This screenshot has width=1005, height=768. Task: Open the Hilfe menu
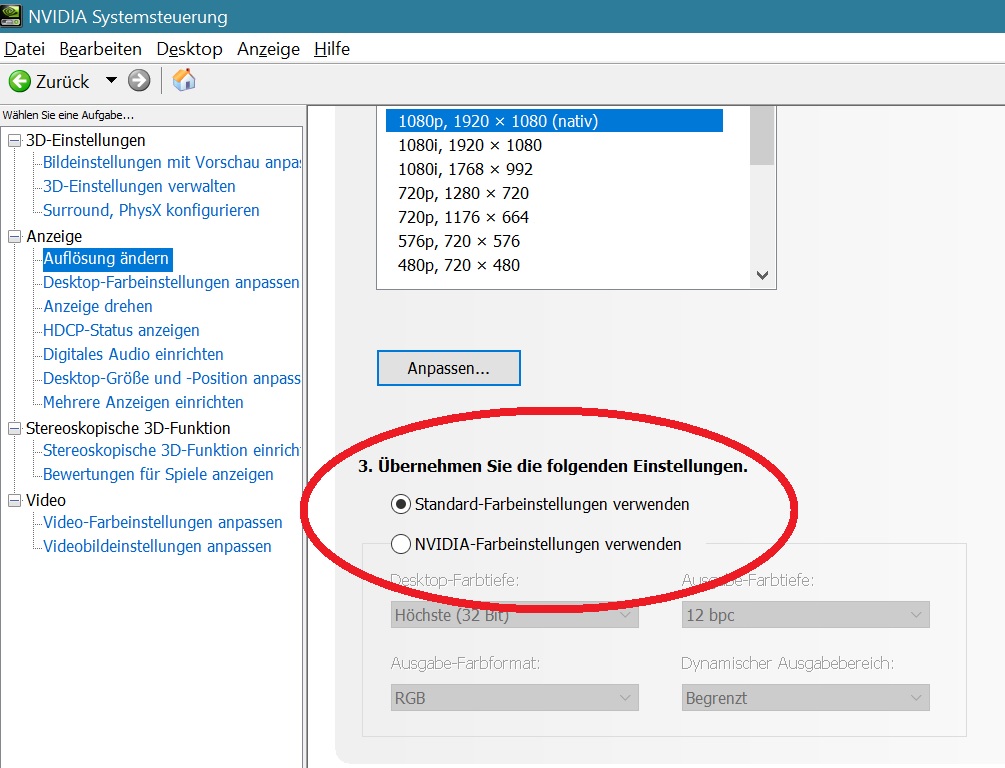(331, 49)
